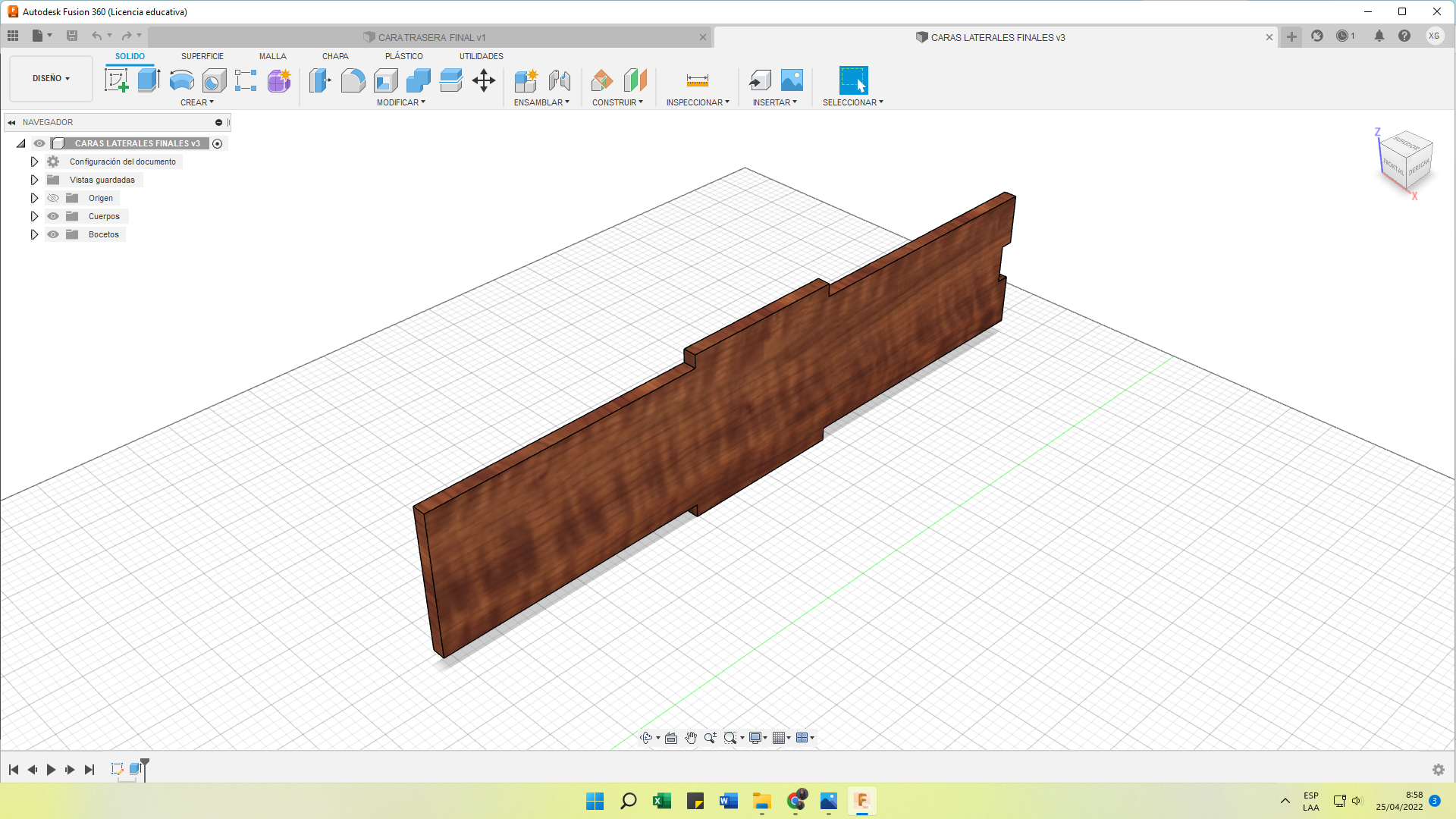Open the CONSTRUIR menu label
The width and height of the screenshot is (1456, 819).
617,102
